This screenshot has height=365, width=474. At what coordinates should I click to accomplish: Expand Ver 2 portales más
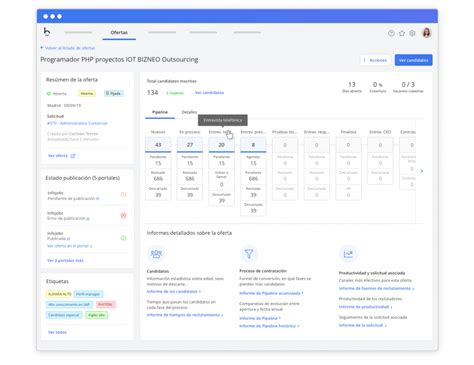65,260
